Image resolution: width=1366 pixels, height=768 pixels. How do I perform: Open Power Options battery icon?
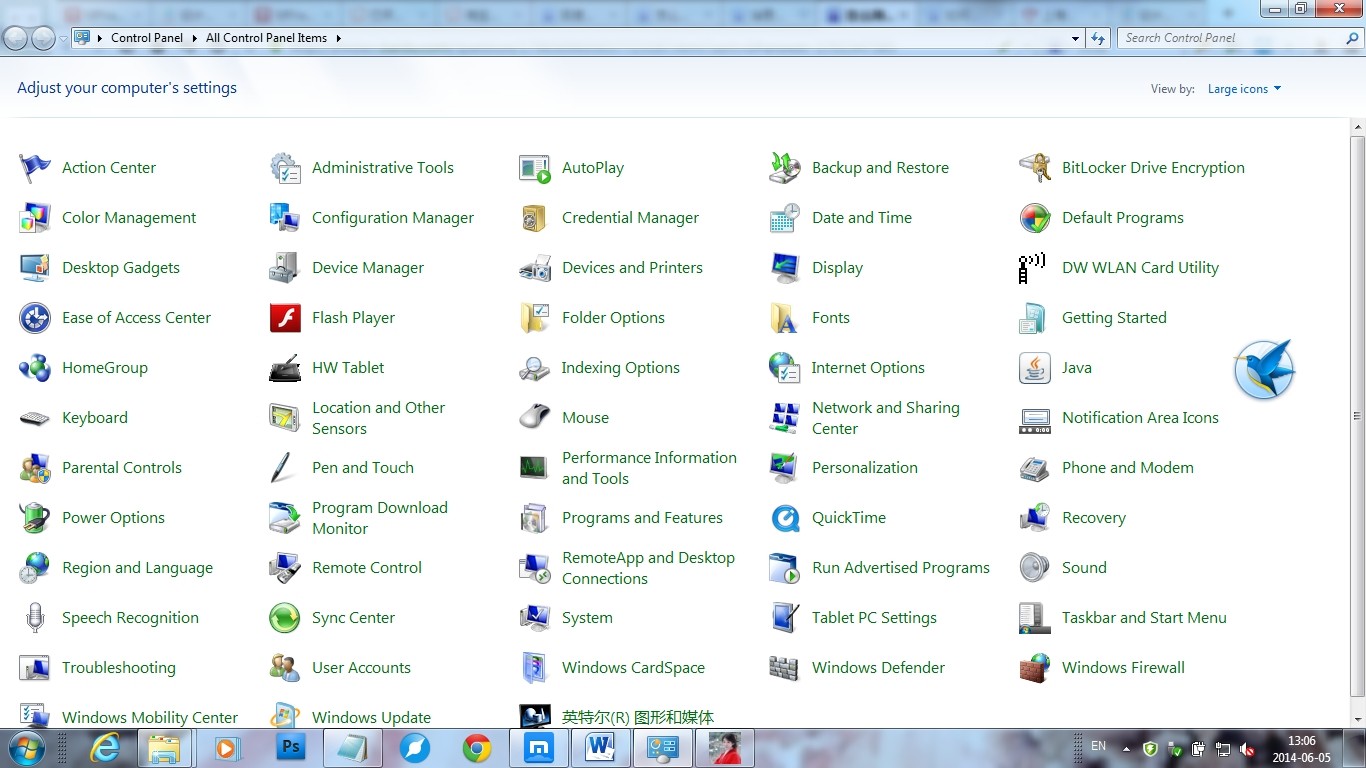[x=35, y=518]
